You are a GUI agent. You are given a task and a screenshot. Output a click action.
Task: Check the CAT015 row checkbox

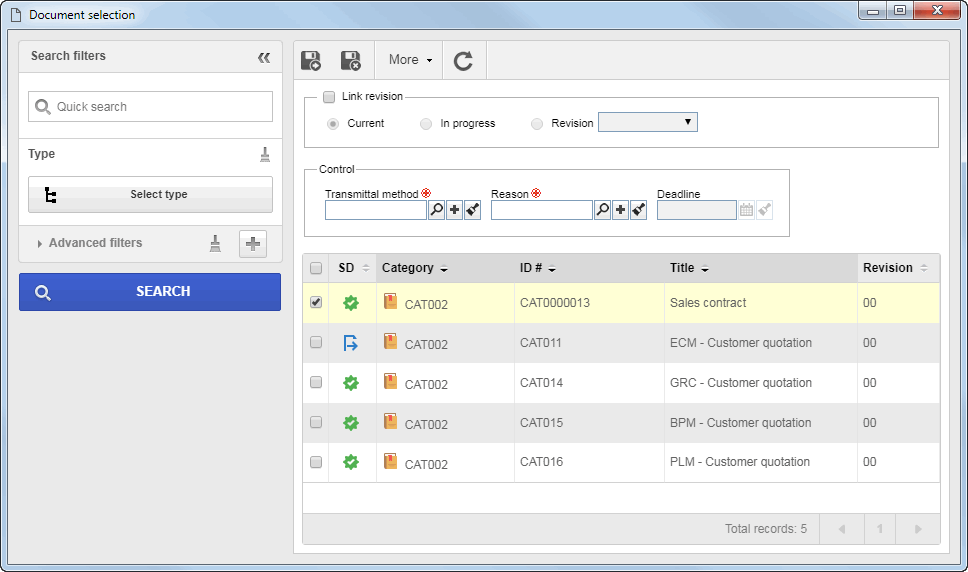point(316,423)
